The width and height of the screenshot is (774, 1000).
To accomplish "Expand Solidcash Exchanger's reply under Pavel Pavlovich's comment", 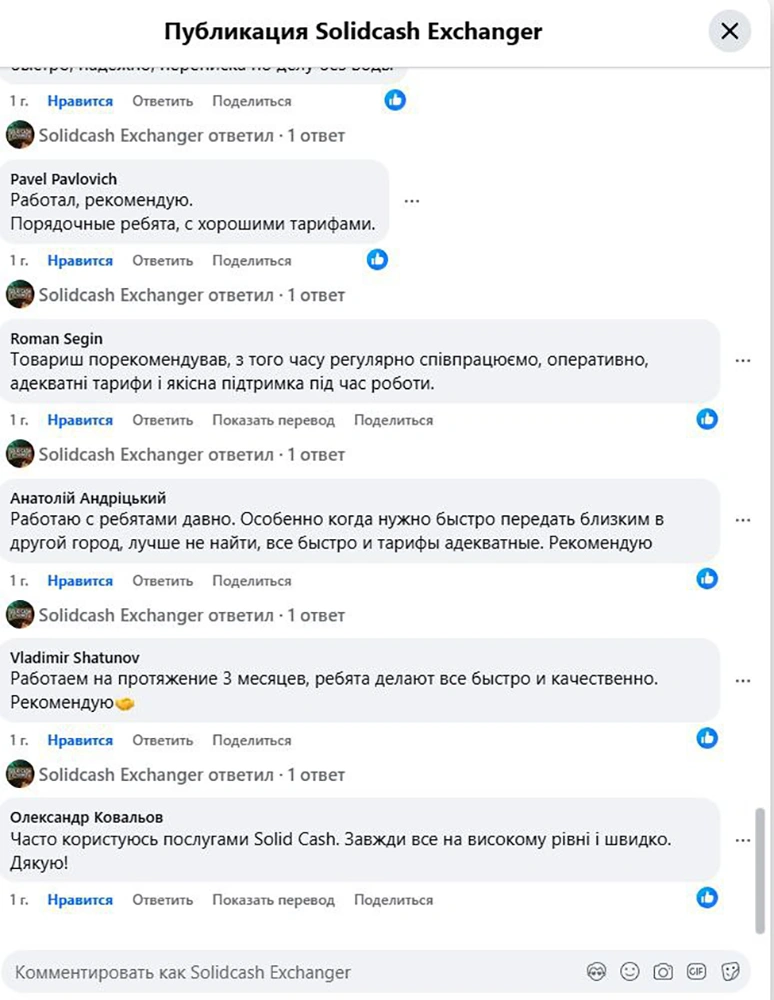I will (x=191, y=295).
